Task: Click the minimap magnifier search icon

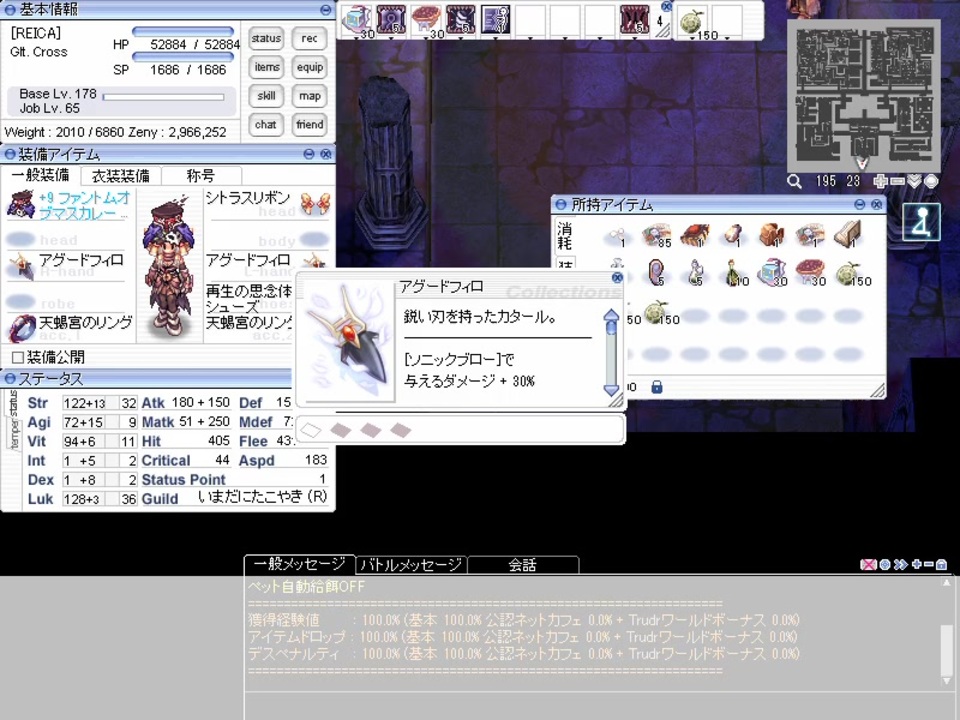Action: coord(794,181)
